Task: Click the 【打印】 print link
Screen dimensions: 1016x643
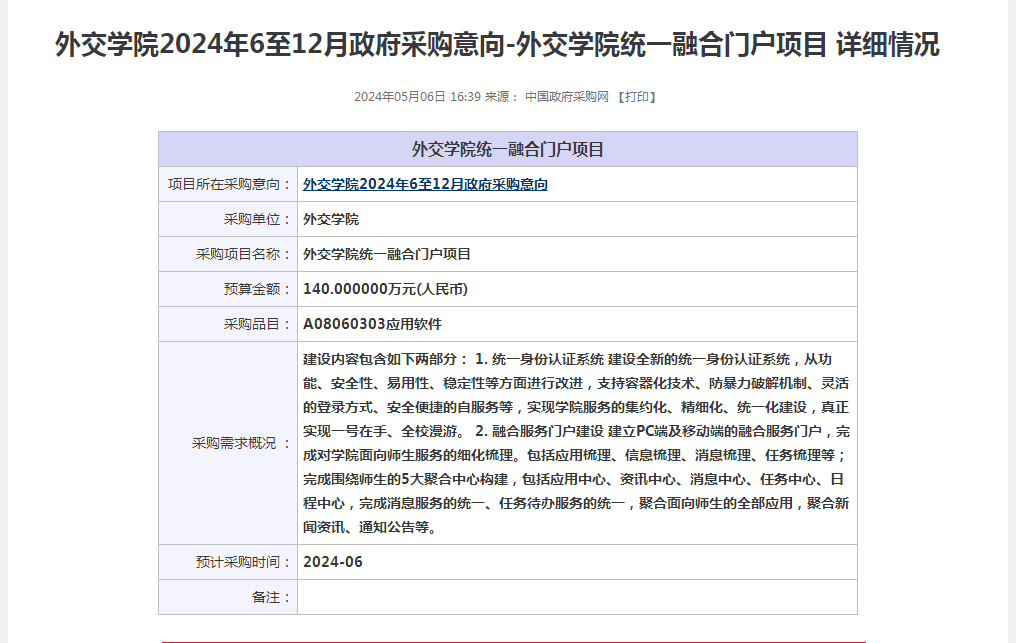Action: (x=636, y=97)
